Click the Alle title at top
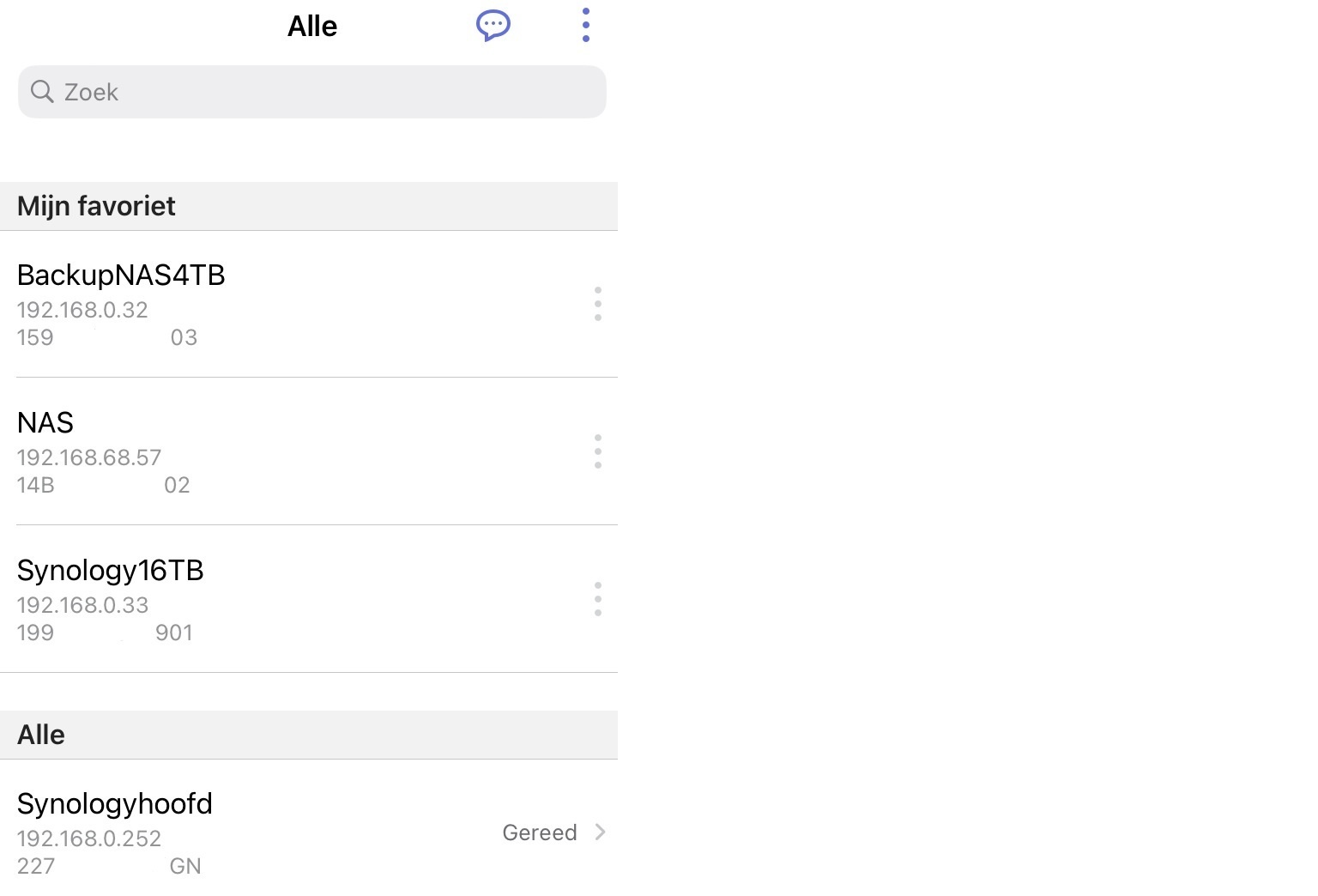1318x896 pixels. [x=312, y=26]
